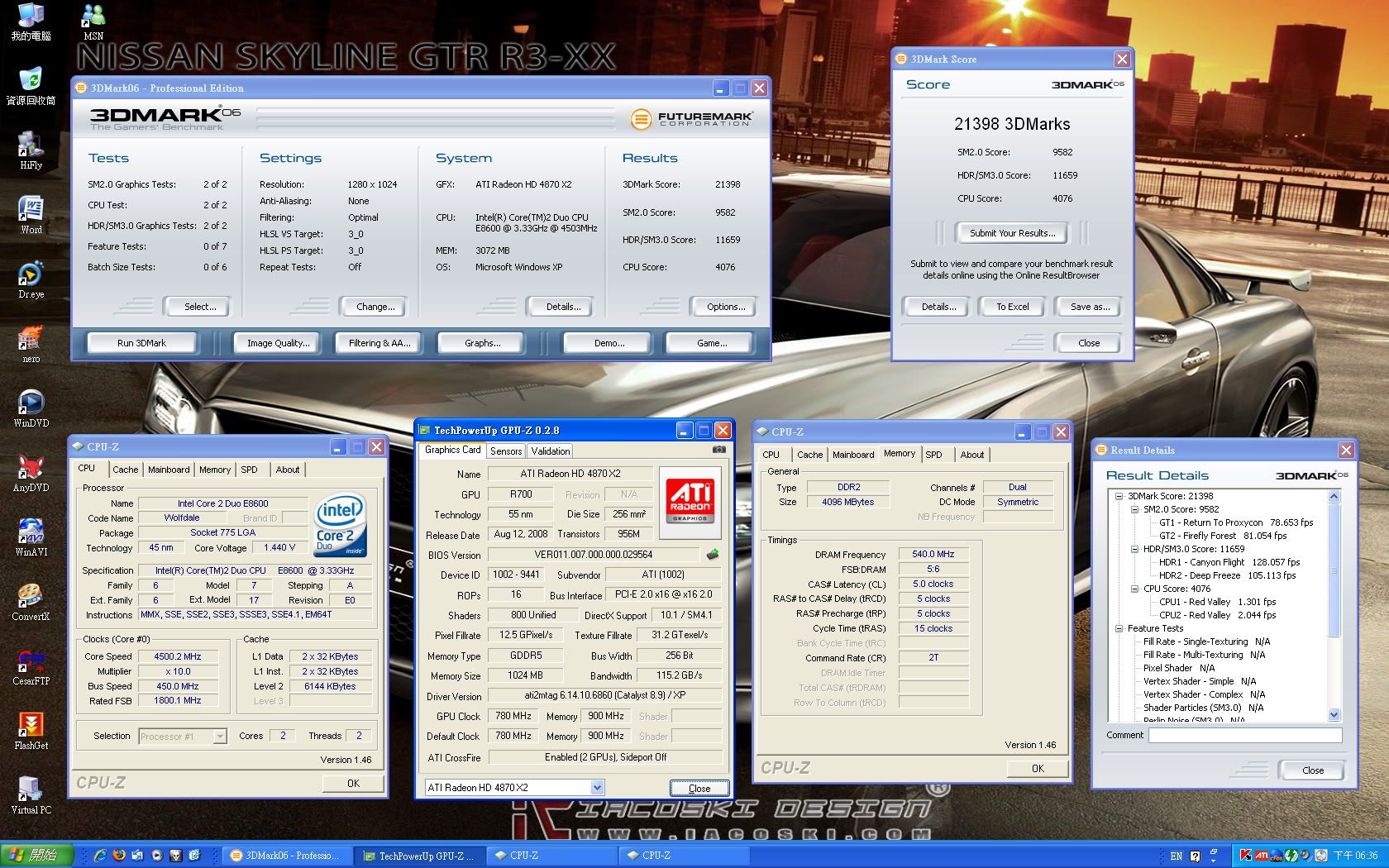The height and width of the screenshot is (868, 1389).
Task: Click the Result Details scrollbar up arrow
Action: point(1333,496)
